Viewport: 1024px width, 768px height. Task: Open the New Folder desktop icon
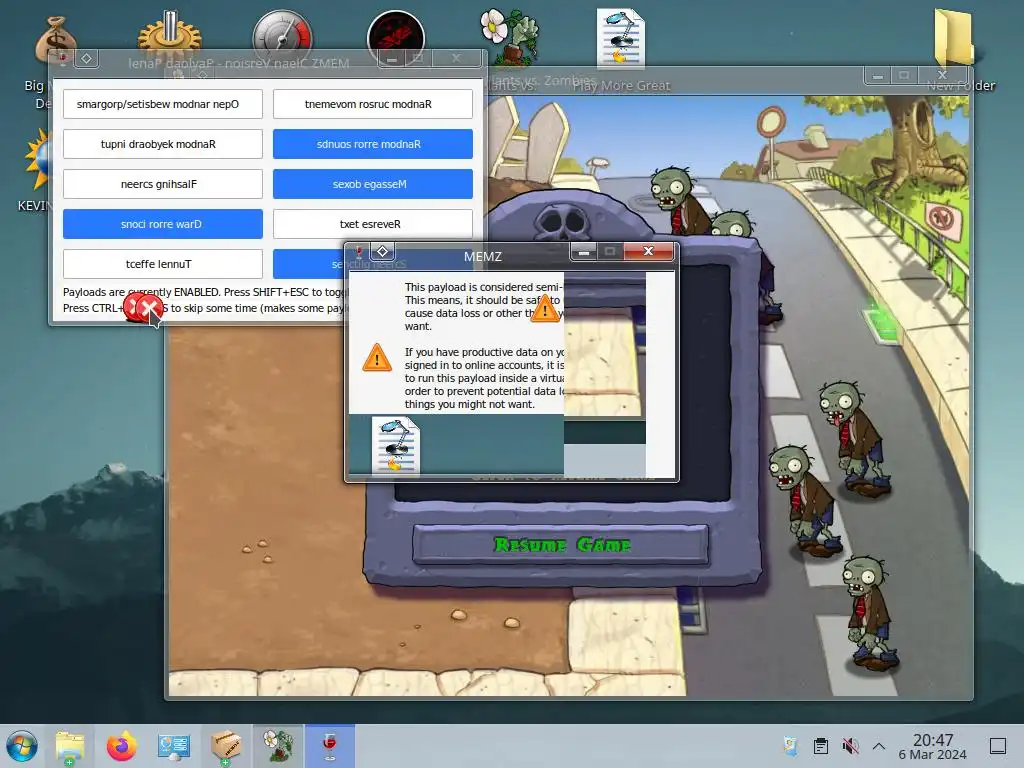[953, 37]
